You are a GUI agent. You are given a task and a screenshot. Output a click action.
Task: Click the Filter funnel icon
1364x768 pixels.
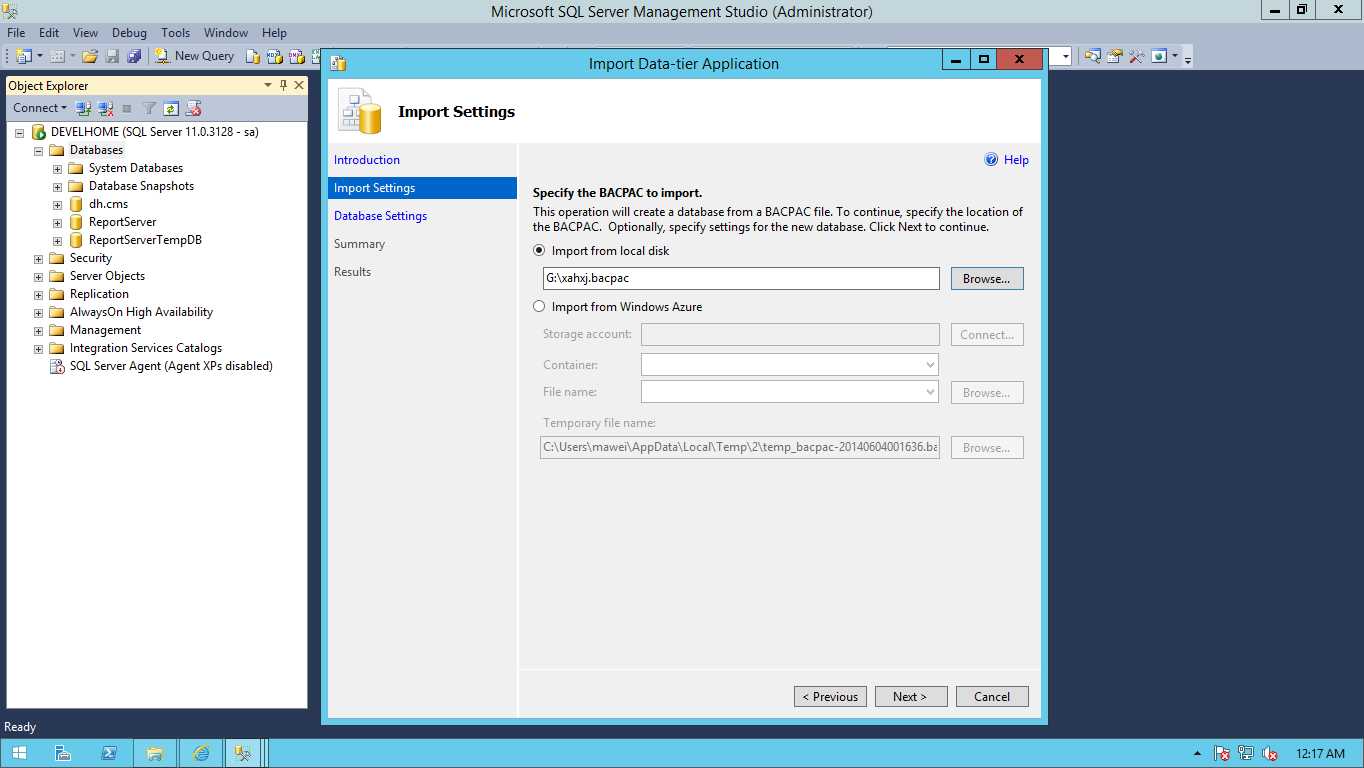(x=149, y=108)
